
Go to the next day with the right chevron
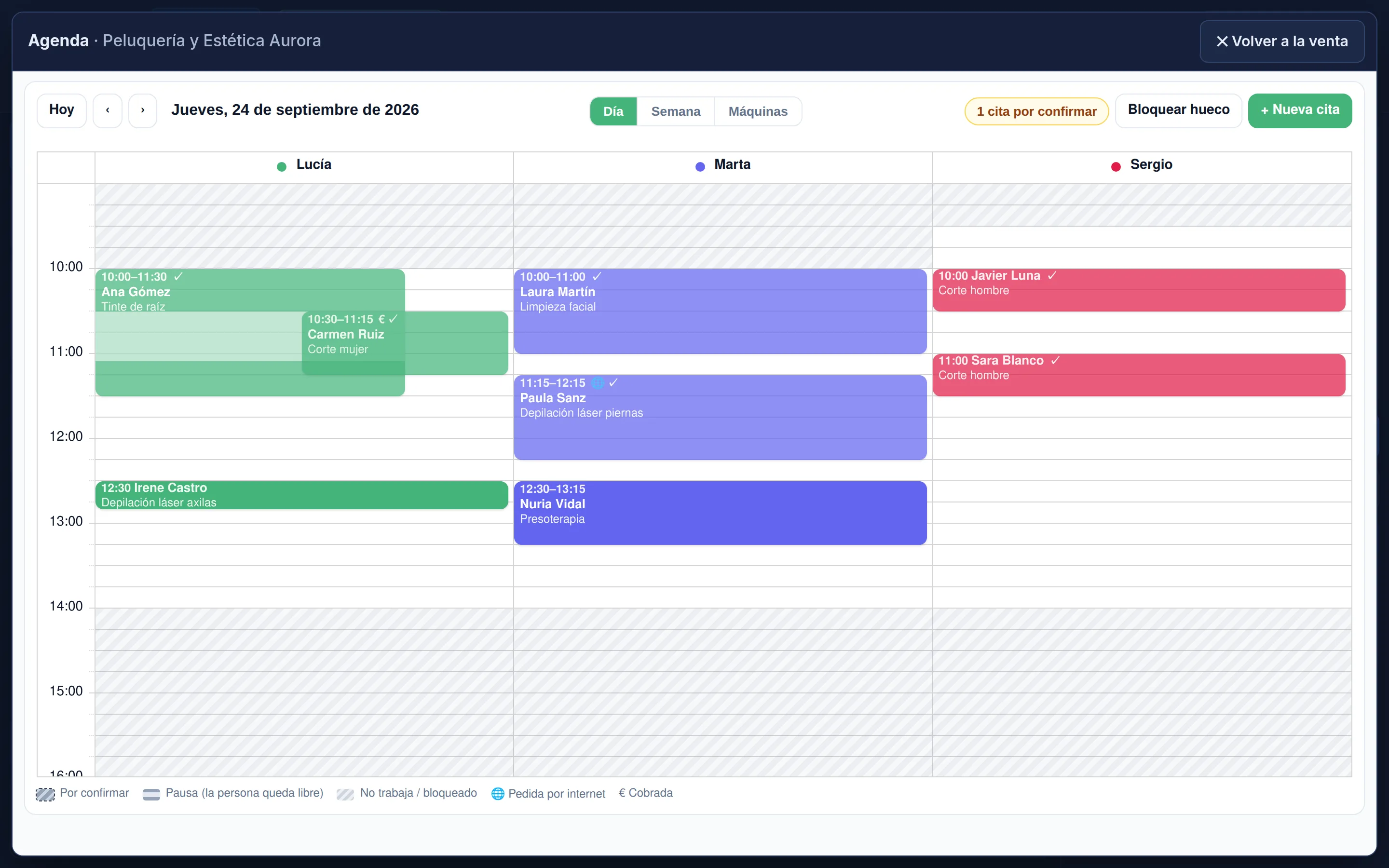(x=142, y=110)
